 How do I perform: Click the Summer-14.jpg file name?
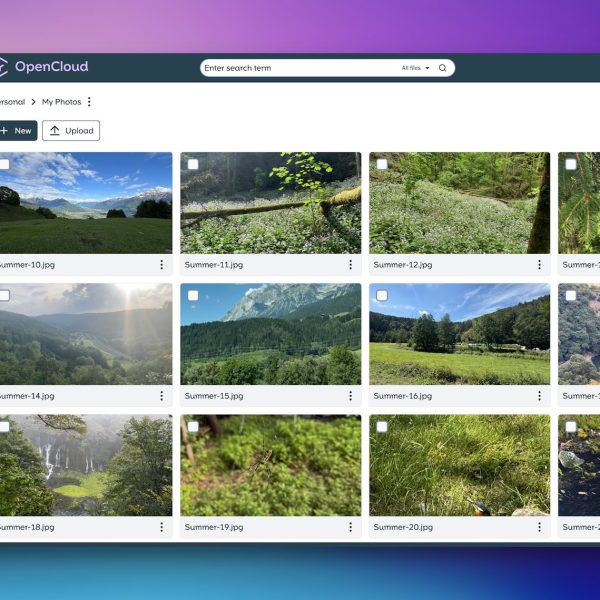[x=27, y=396]
